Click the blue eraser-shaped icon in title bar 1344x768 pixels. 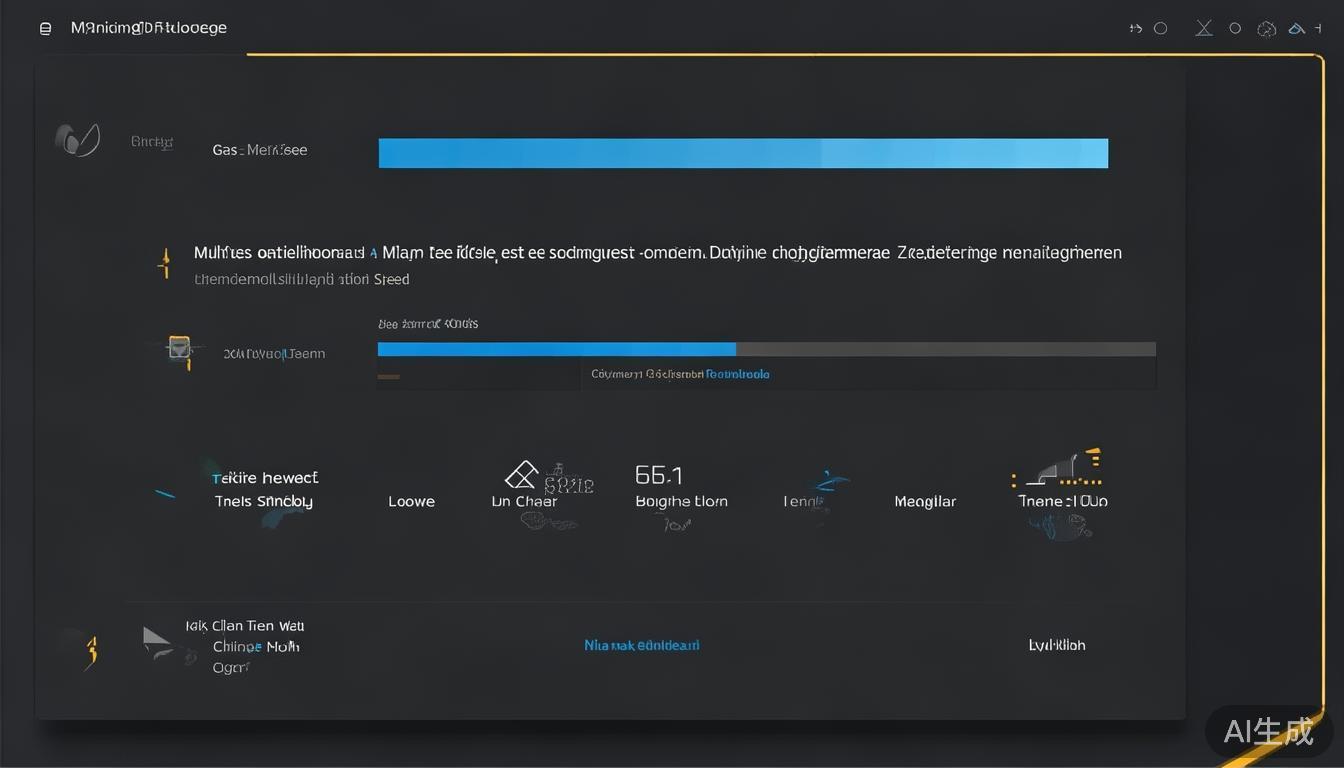1298,29
